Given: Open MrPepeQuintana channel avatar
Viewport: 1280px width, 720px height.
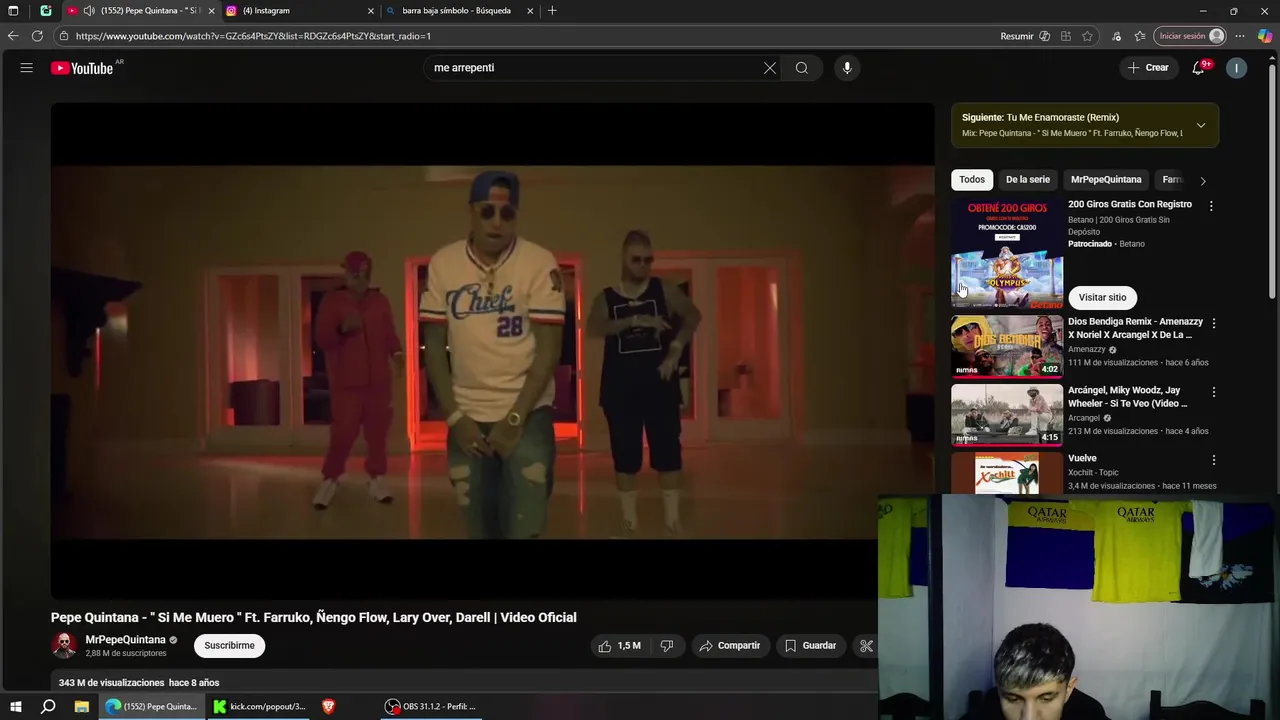Looking at the screenshot, I should [64, 646].
